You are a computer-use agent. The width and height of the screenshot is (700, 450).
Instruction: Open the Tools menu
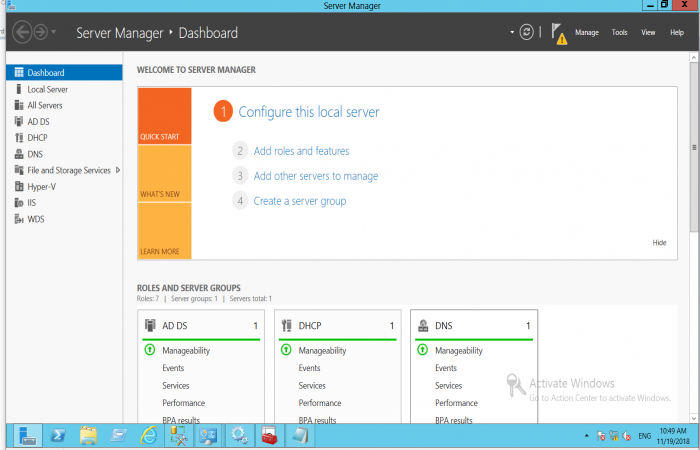[619, 32]
